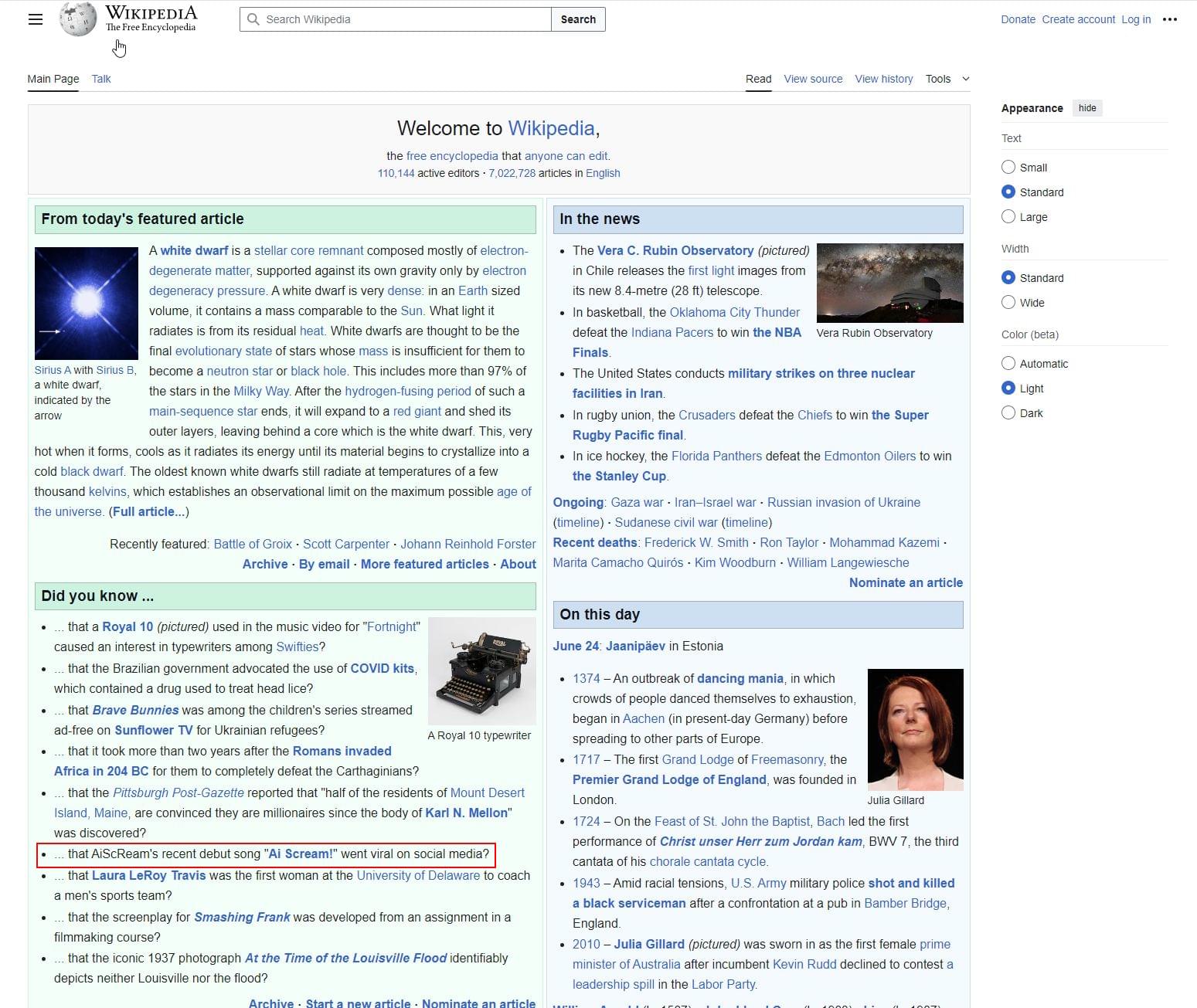Open the 'Gaza war' ongoing link
The height and width of the screenshot is (1008, 1197).
638,502
